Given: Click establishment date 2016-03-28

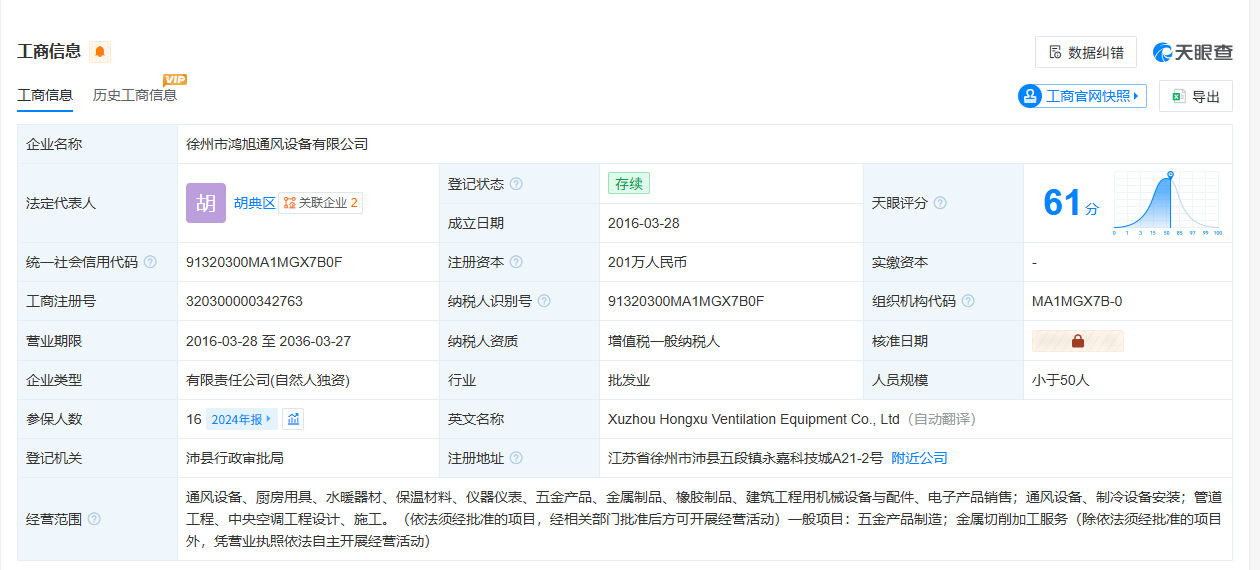Looking at the screenshot, I should pyautogui.click(x=644, y=223).
